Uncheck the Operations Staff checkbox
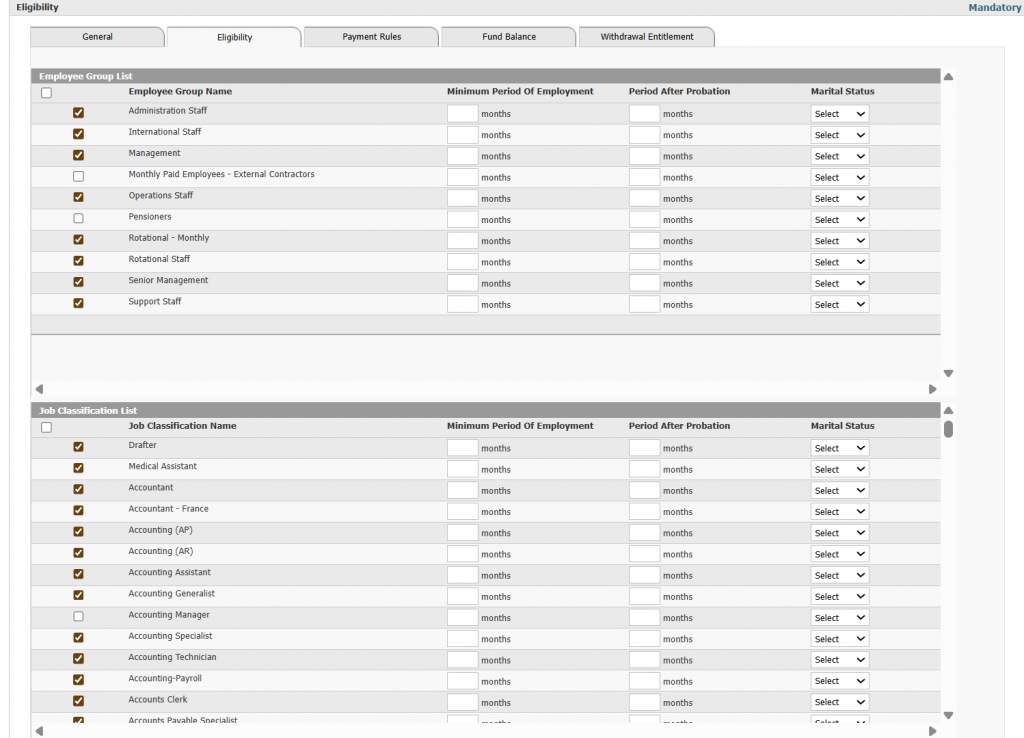This screenshot has height=738, width=1024. pos(78,197)
